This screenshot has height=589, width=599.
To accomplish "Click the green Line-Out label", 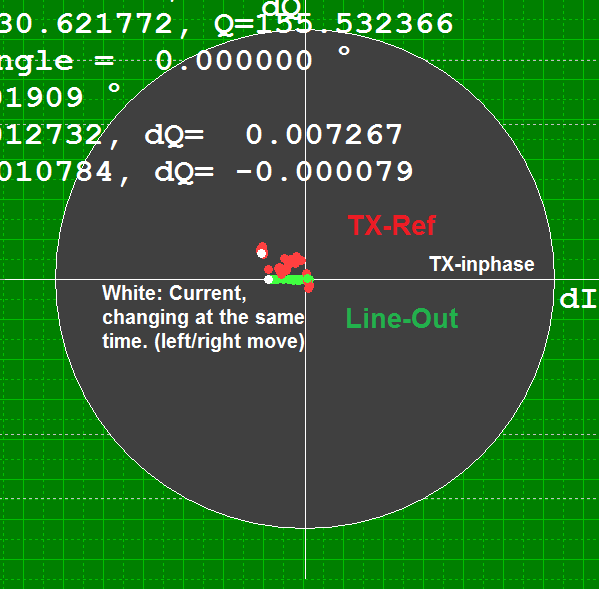I will (401, 318).
